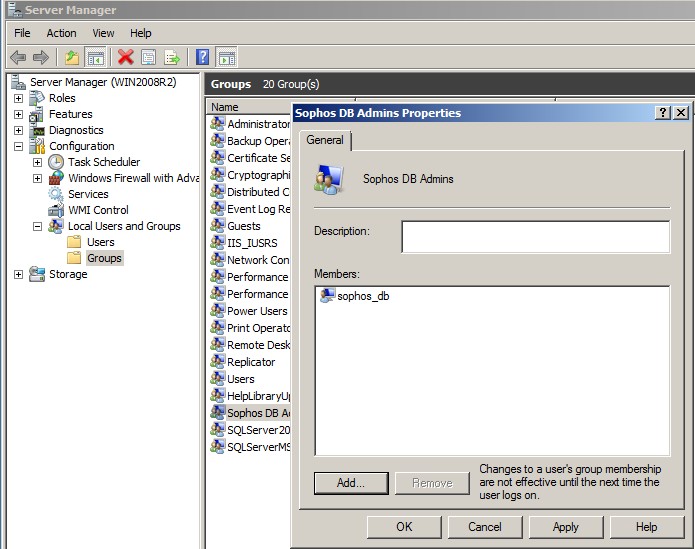The height and width of the screenshot is (549, 695).
Task: Click OK in the Properties dialog
Action: coord(404,527)
